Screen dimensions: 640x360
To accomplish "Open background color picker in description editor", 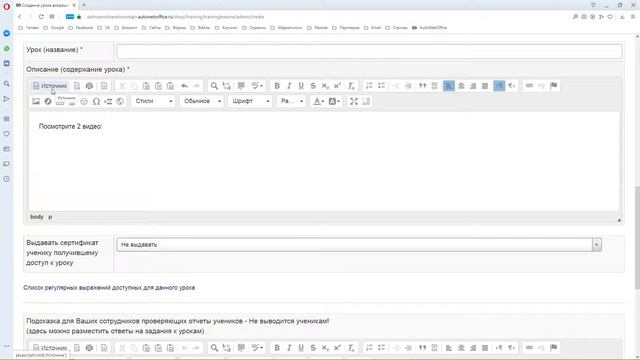I will tap(334, 101).
